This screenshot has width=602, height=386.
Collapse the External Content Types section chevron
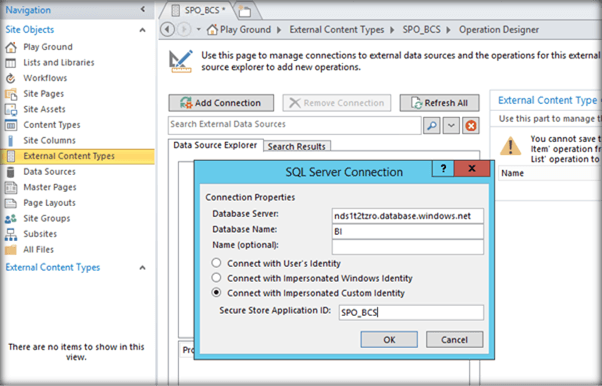click(142, 268)
